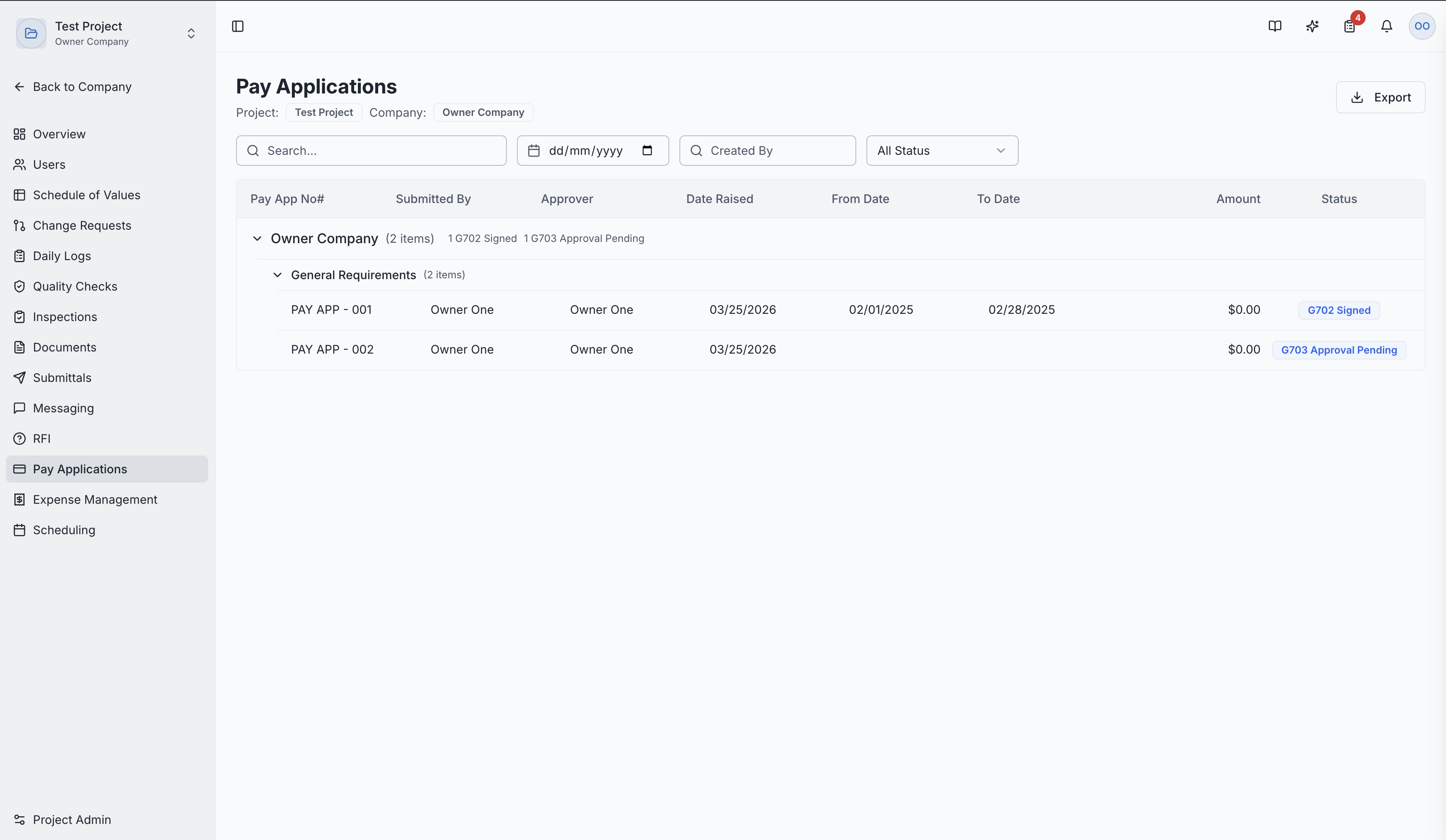Click the "1 G702 Signed" summary text

point(482,238)
